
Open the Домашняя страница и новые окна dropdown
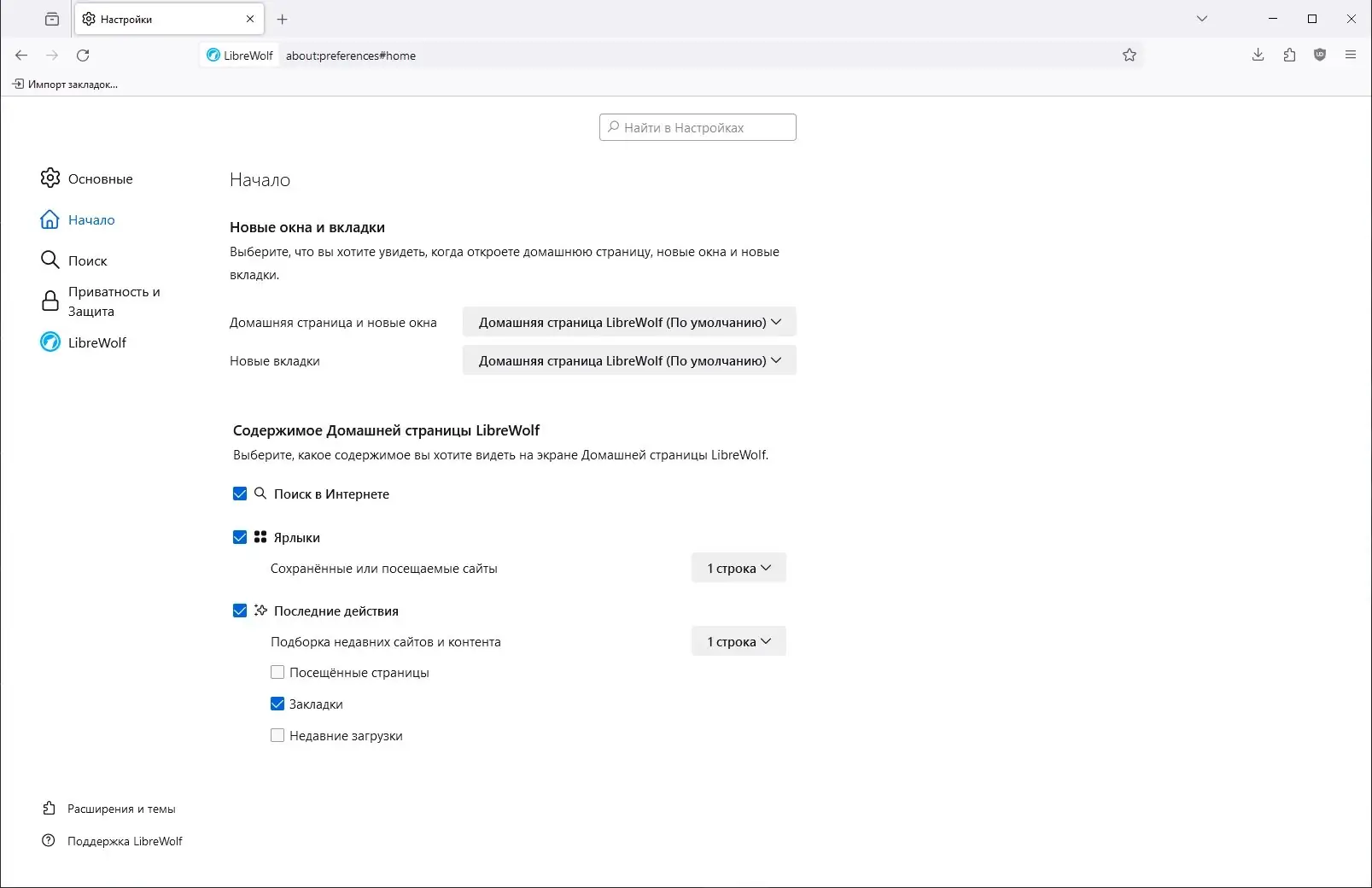629,322
